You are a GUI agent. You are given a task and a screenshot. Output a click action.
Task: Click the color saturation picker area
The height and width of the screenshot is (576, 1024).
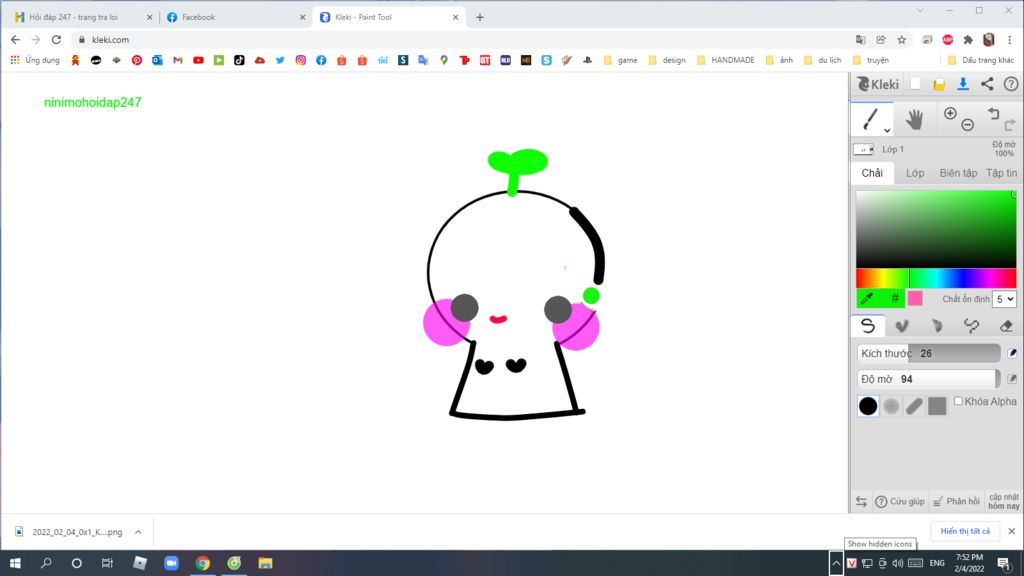[936, 229]
